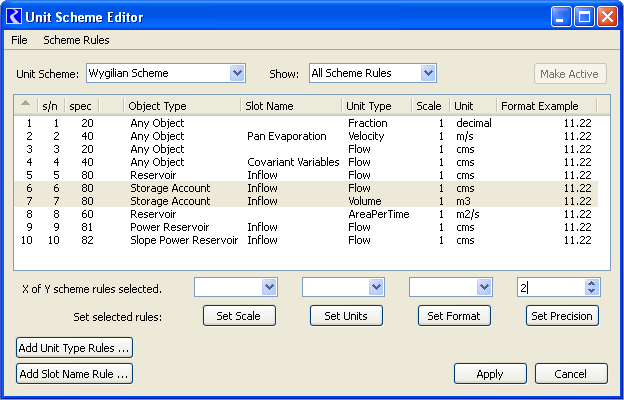Viewport: 624px width, 400px height.
Task: Select the Storage Account Volume row
Action: [306, 201]
